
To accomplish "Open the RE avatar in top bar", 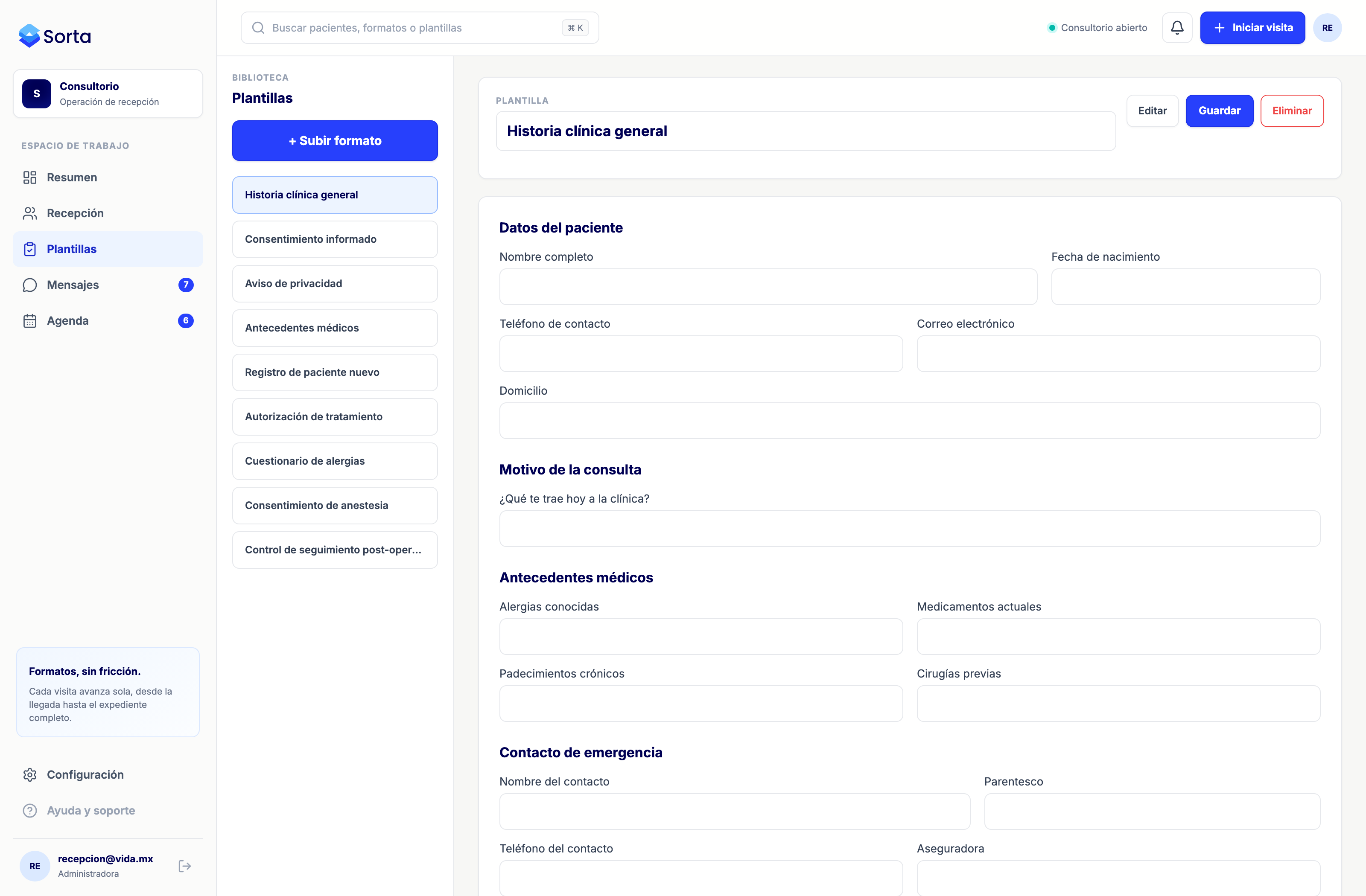I will coord(1327,28).
